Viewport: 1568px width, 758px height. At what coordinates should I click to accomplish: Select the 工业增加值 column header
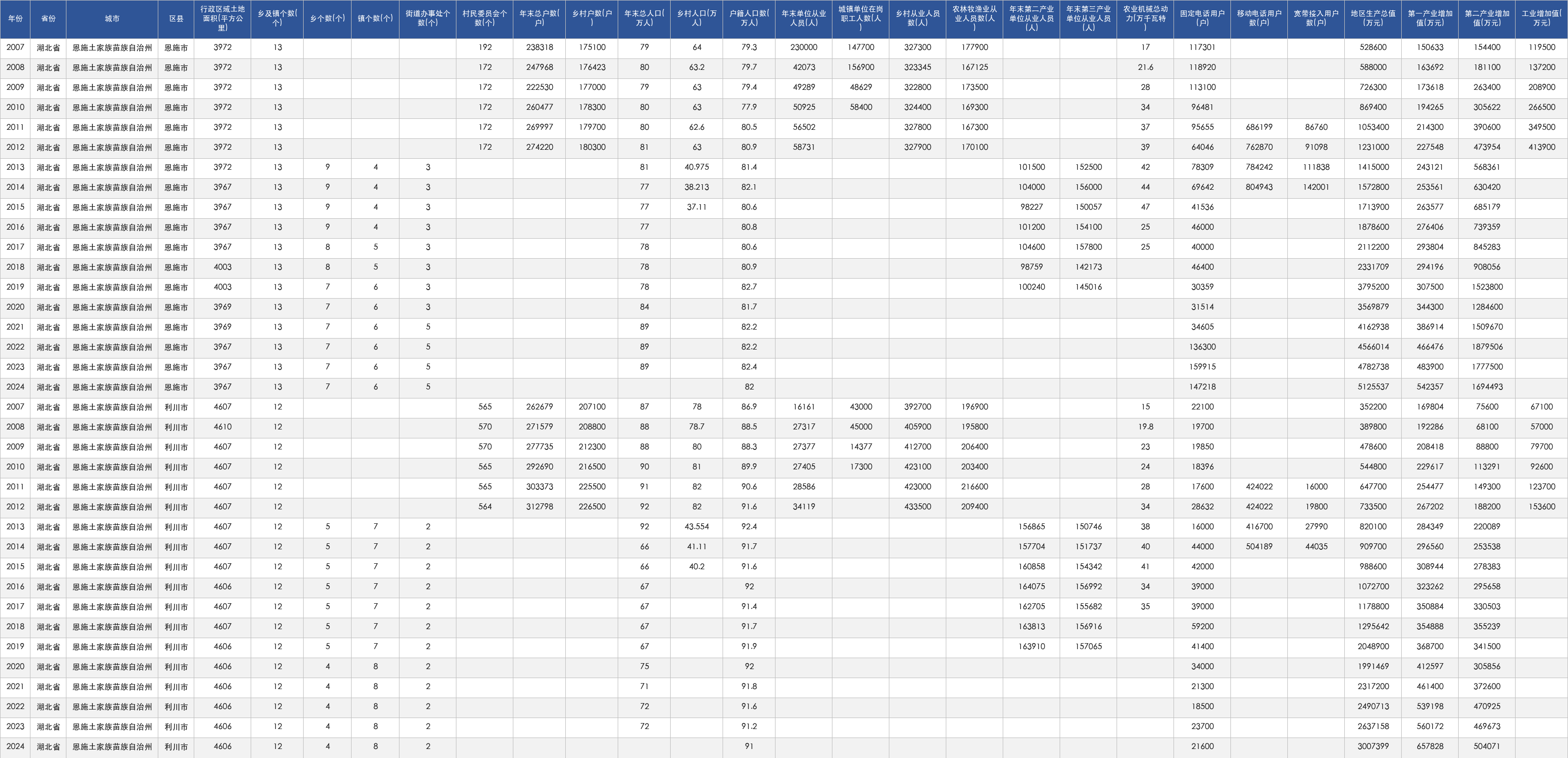pos(1541,19)
